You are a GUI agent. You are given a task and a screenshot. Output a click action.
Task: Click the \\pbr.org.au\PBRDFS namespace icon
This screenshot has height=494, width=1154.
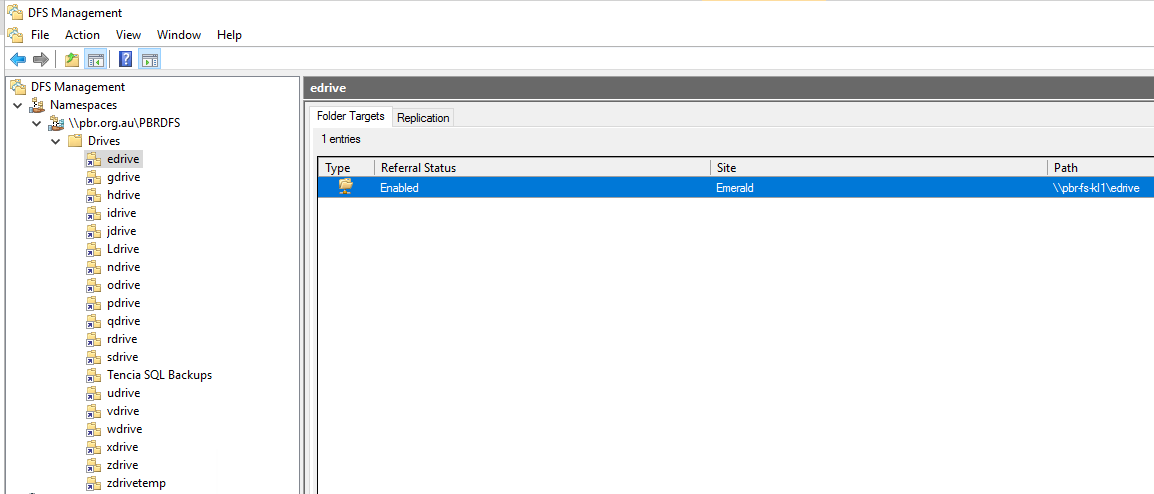[x=56, y=123]
